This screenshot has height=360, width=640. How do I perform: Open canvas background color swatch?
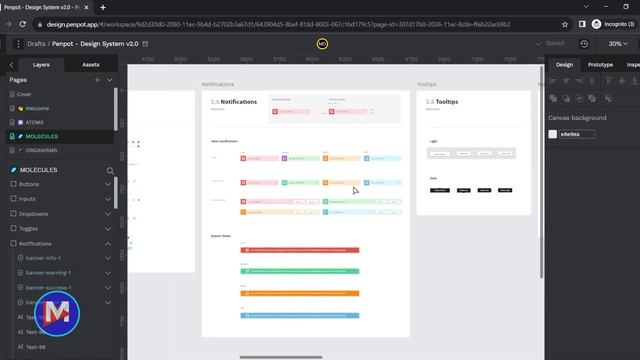pyautogui.click(x=553, y=134)
